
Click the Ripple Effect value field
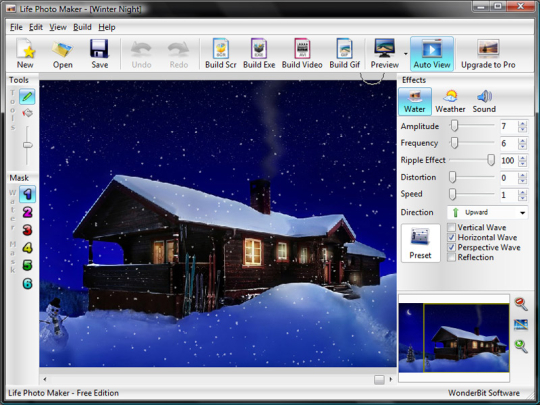[x=509, y=161]
